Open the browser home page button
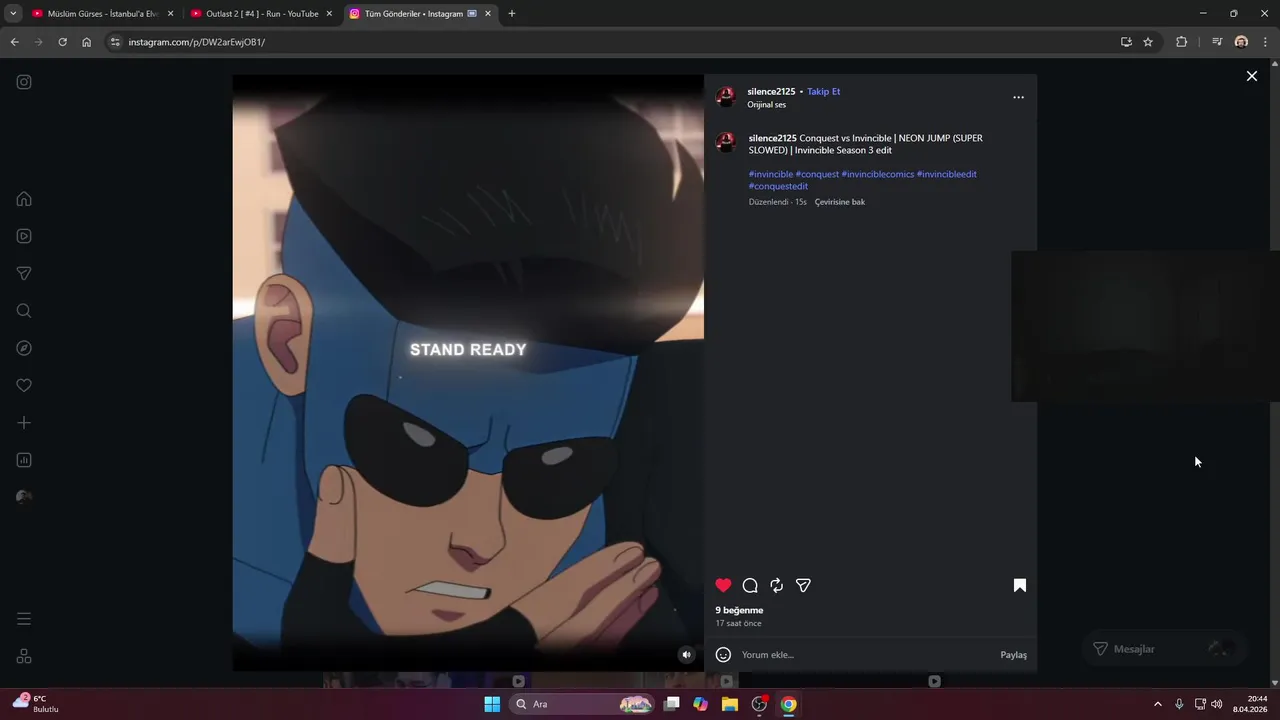 [x=87, y=42]
